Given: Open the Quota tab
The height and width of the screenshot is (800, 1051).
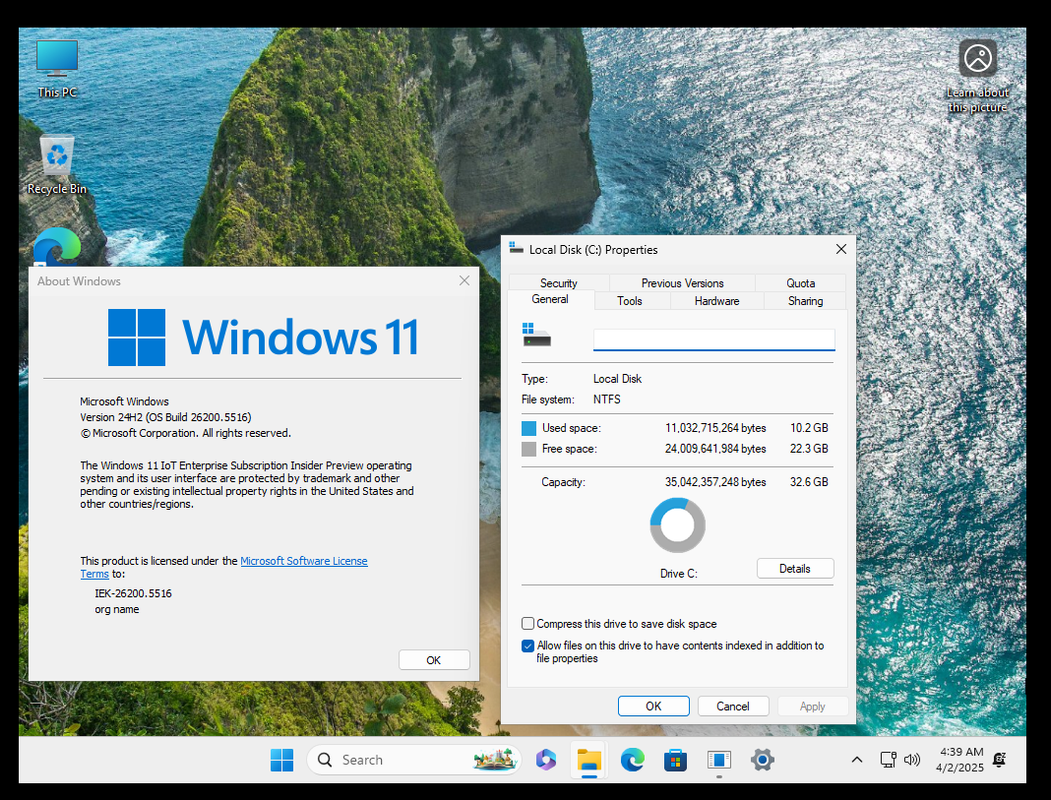Looking at the screenshot, I should pyautogui.click(x=800, y=283).
